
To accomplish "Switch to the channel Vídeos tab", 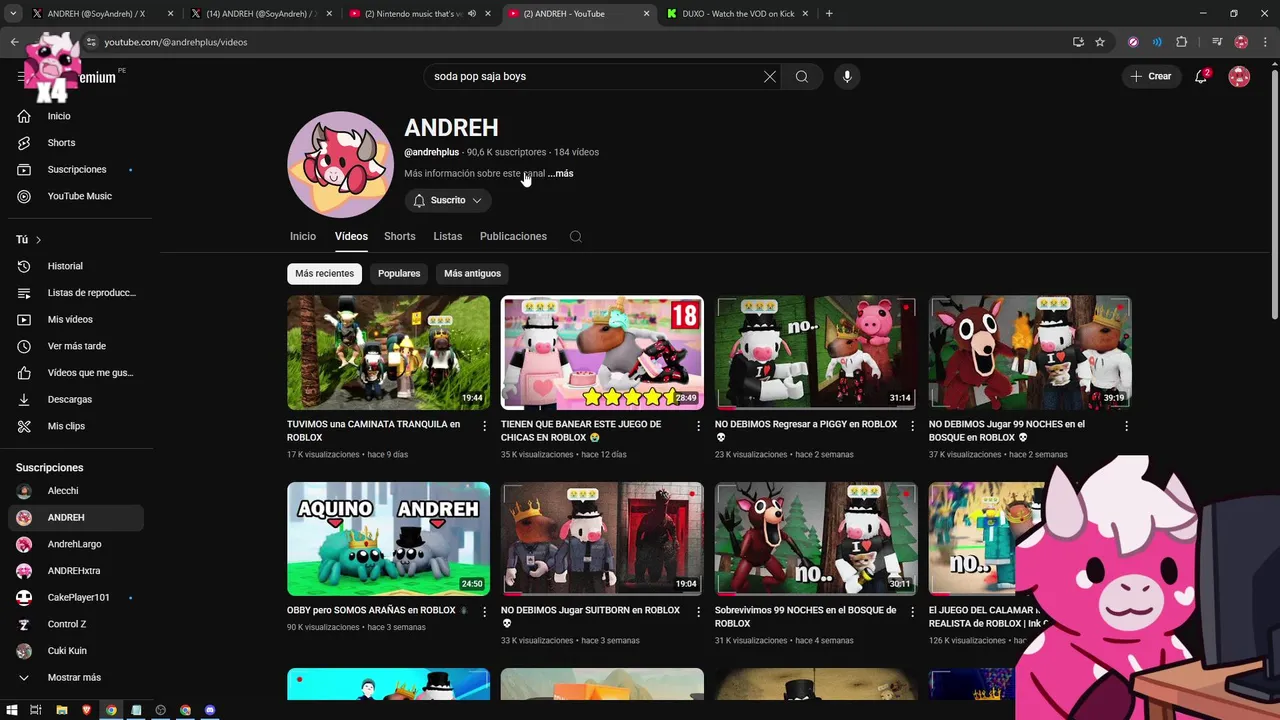I will point(351,237).
